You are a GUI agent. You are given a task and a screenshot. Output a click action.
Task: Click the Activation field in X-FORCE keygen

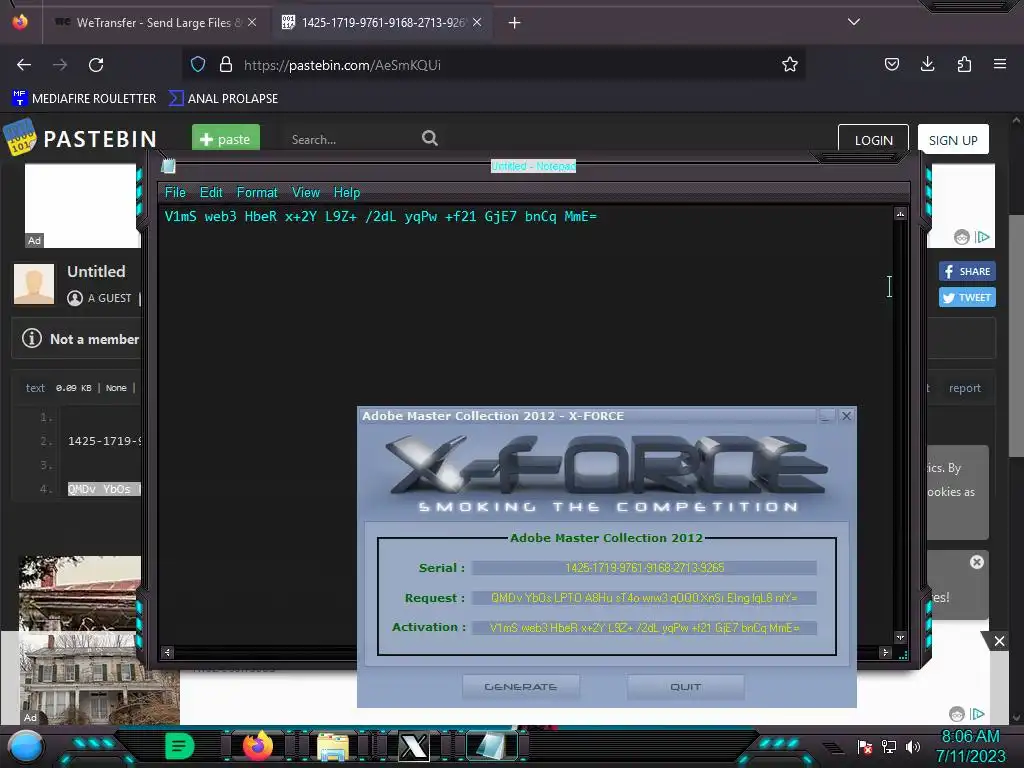[645, 628]
